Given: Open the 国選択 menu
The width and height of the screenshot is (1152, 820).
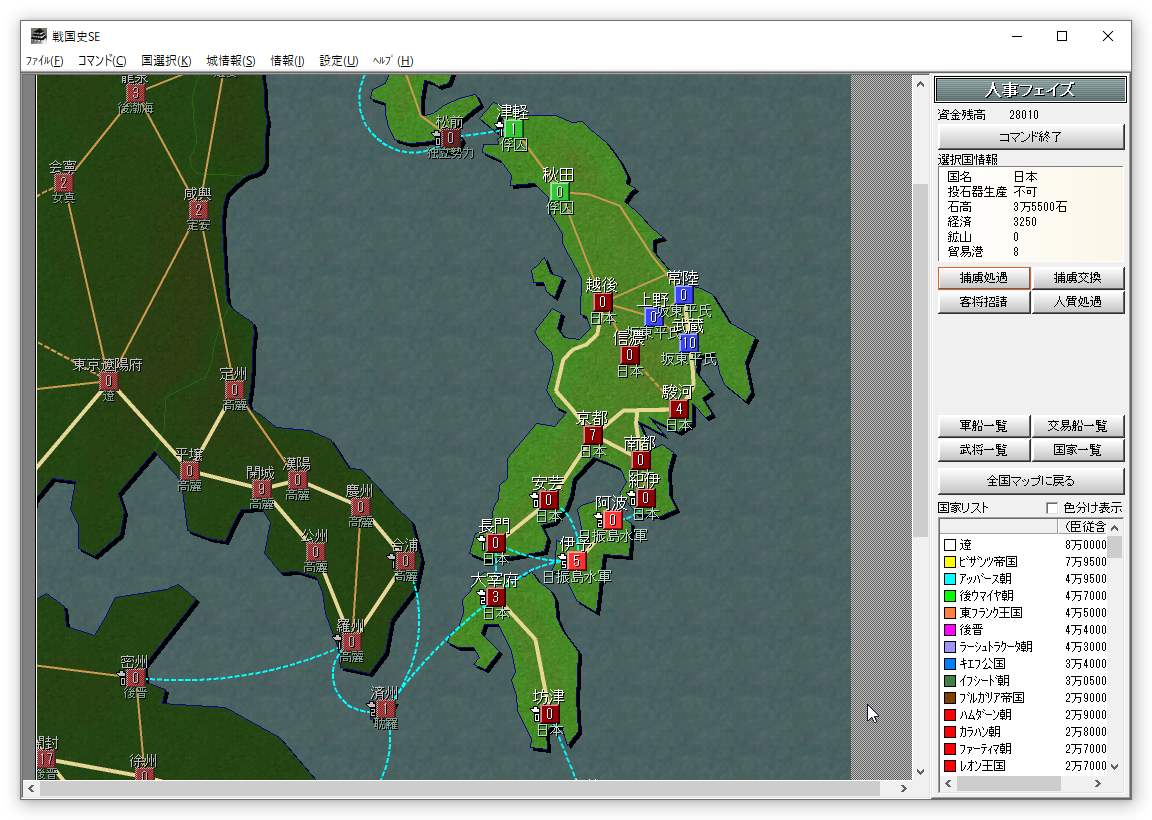Looking at the screenshot, I should tap(166, 61).
